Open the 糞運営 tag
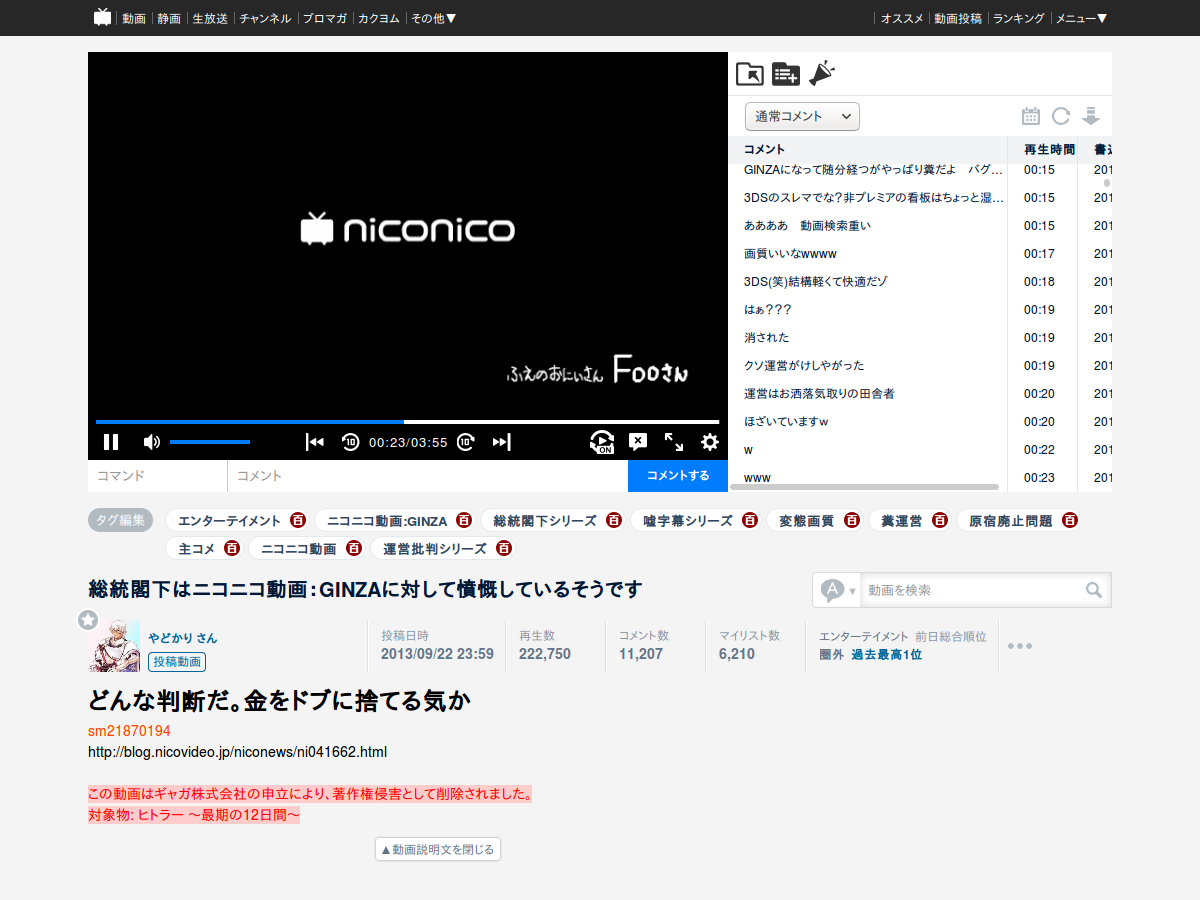 coord(901,521)
